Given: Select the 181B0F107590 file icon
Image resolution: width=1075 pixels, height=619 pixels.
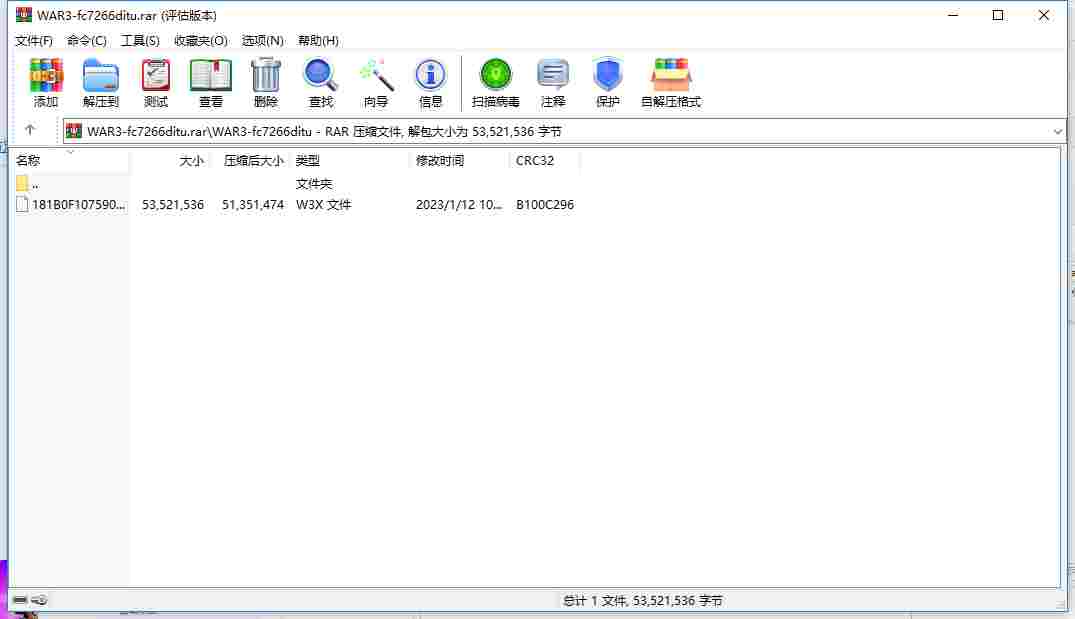Looking at the screenshot, I should click(22, 204).
